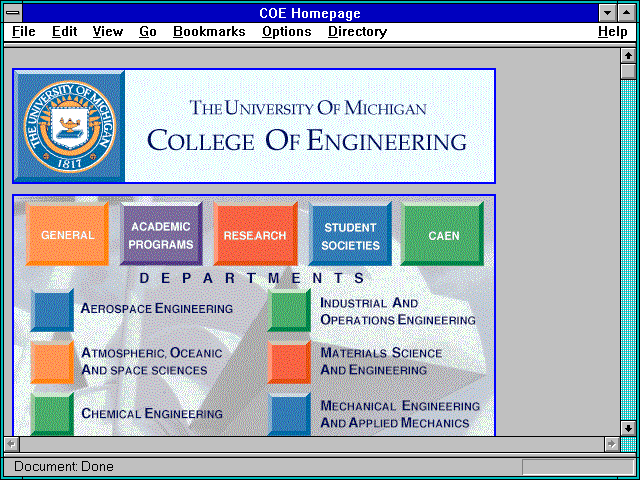Open Atmospheric, Oceanic And Space Sciences link
The height and width of the screenshot is (480, 640).
[151, 362]
